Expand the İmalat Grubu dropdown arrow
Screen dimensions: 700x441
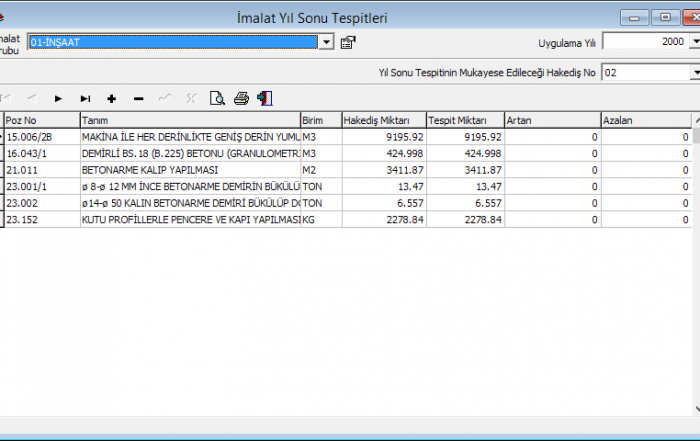326,42
